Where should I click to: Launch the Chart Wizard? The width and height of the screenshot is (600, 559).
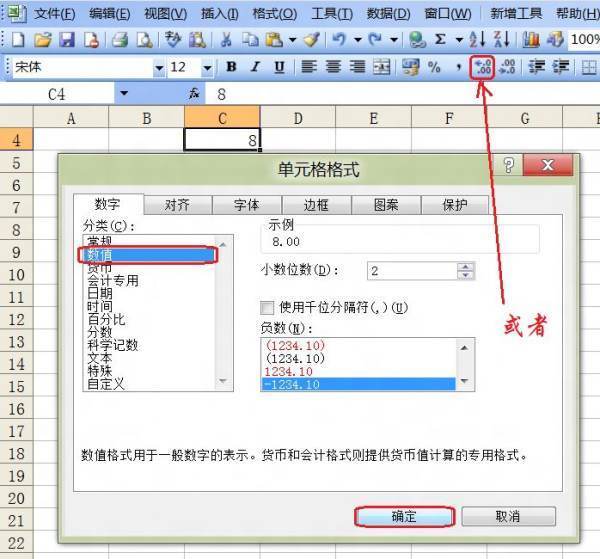tap(531, 39)
